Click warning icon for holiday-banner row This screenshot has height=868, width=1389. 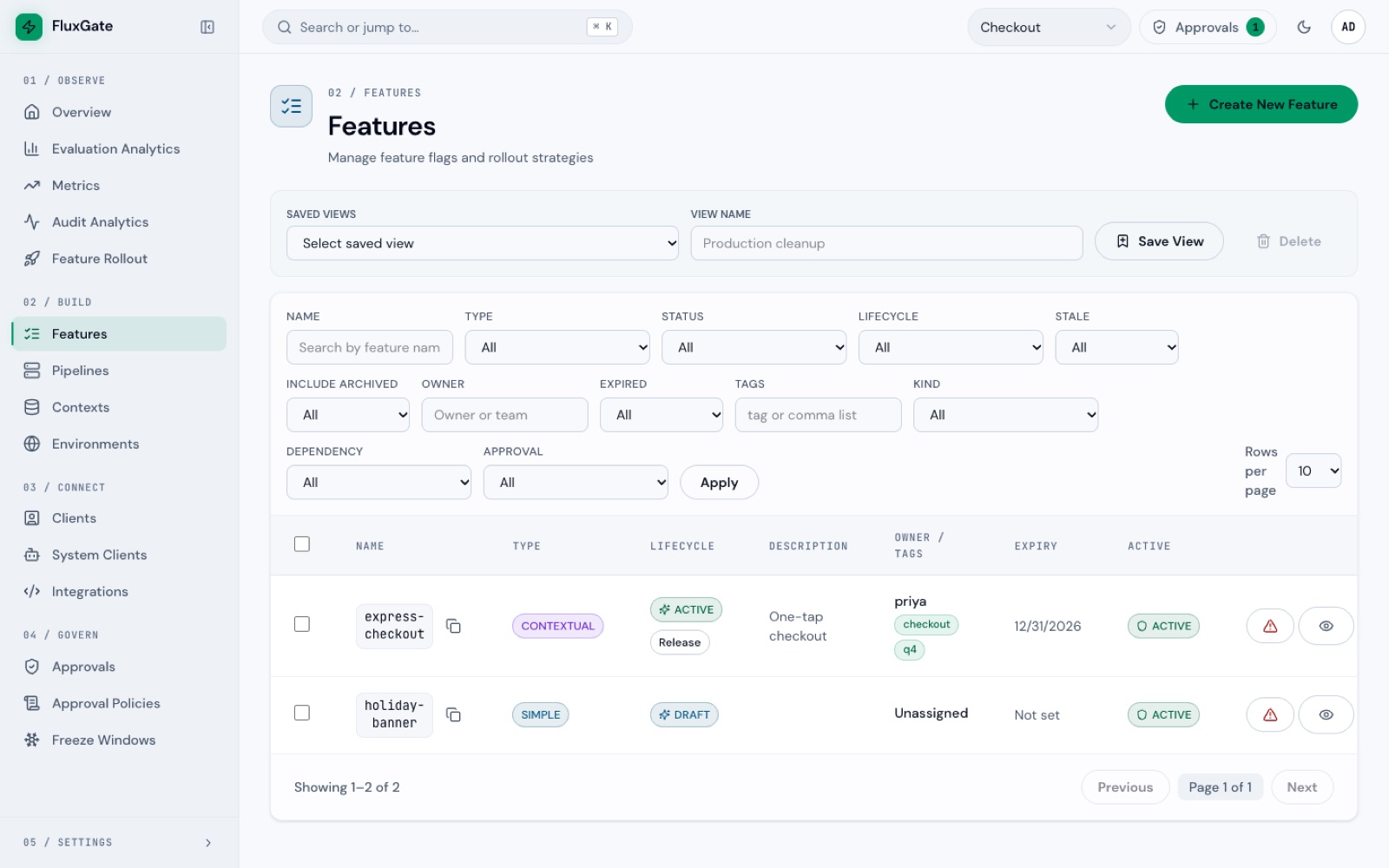(x=1270, y=714)
